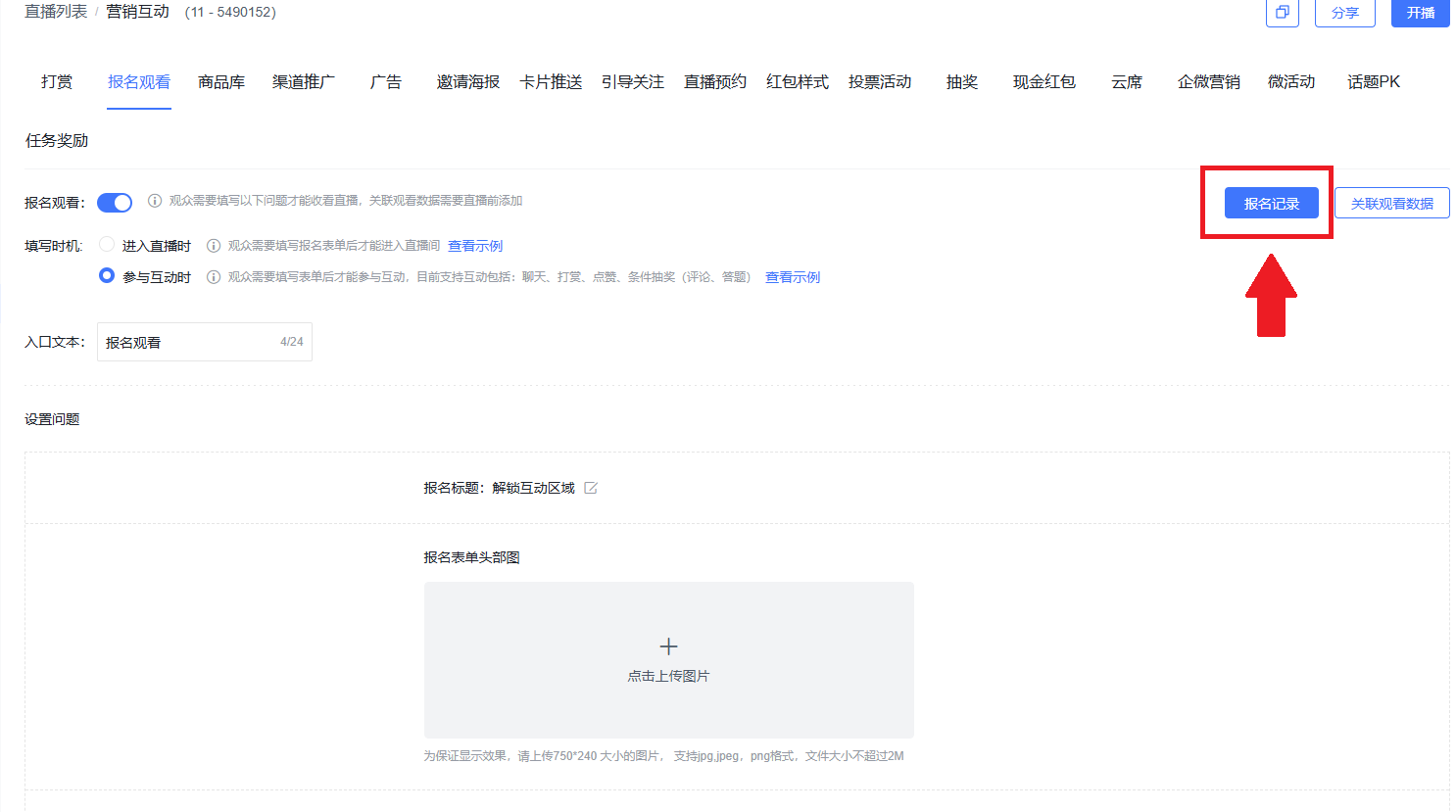Click the copy icon button beside 分享

click(x=1282, y=13)
